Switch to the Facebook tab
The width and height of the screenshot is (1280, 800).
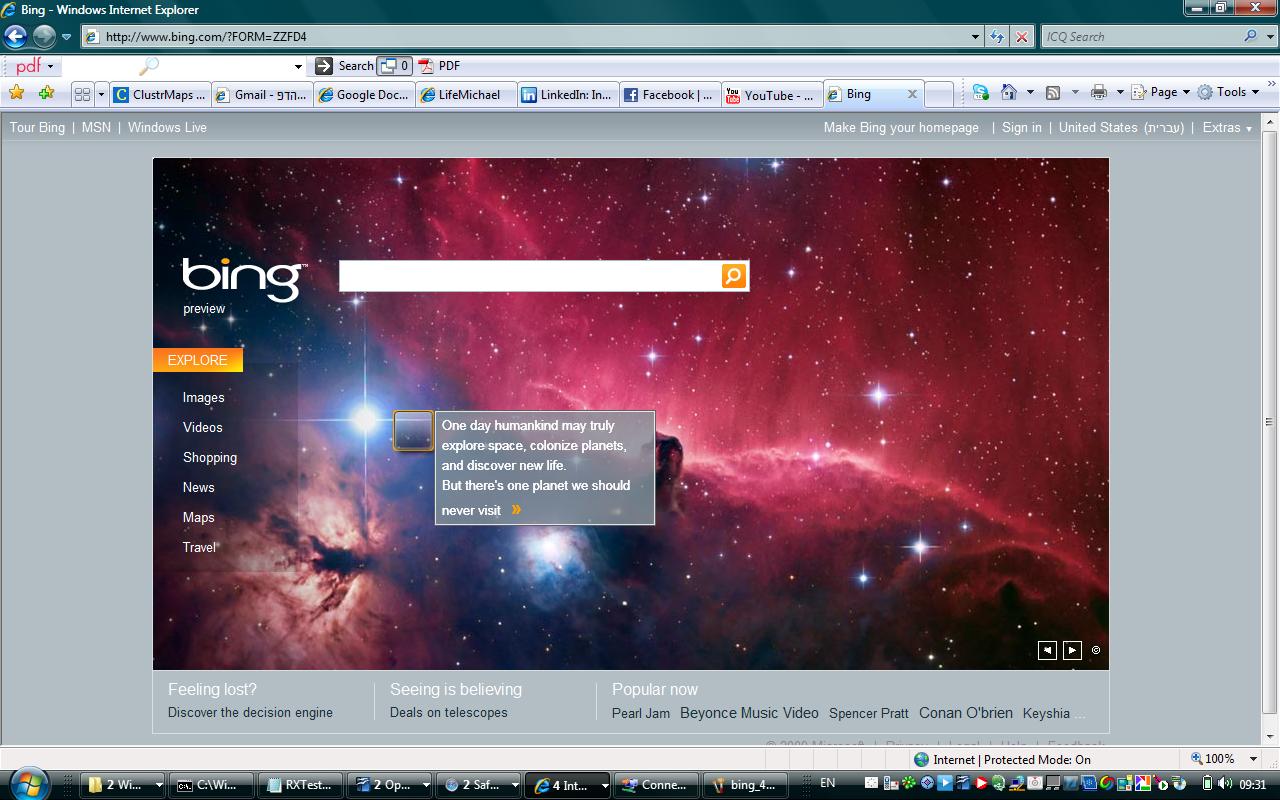(x=670, y=95)
